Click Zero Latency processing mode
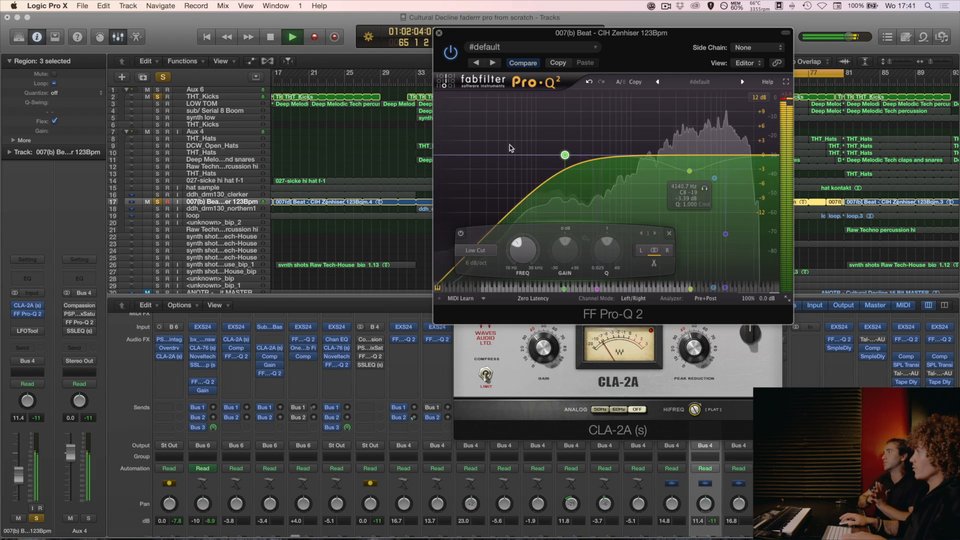The width and height of the screenshot is (960, 540). 533,298
